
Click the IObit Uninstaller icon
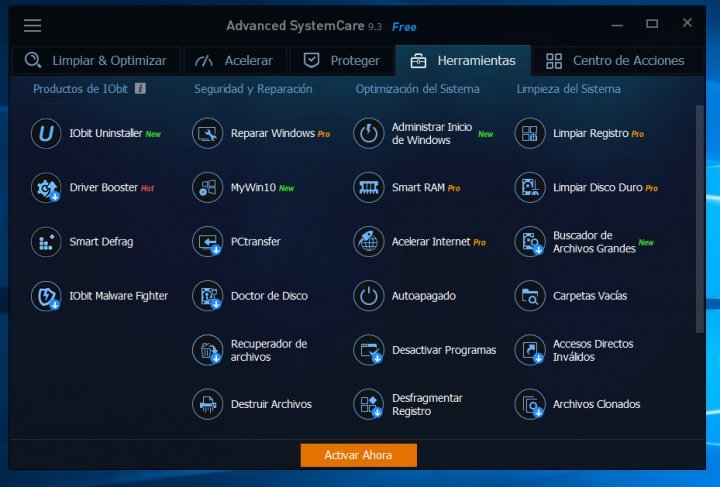click(x=46, y=134)
